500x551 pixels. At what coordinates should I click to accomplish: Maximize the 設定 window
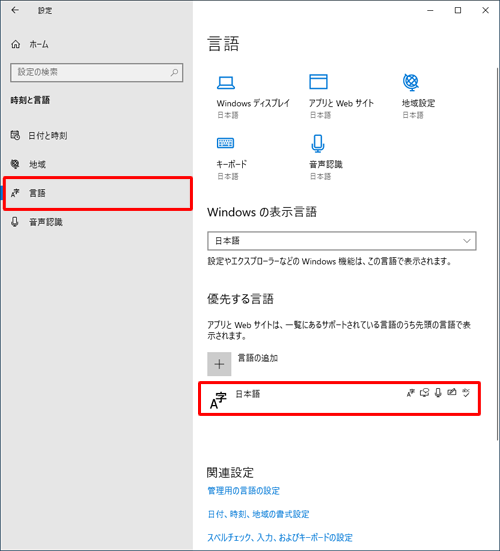458,11
